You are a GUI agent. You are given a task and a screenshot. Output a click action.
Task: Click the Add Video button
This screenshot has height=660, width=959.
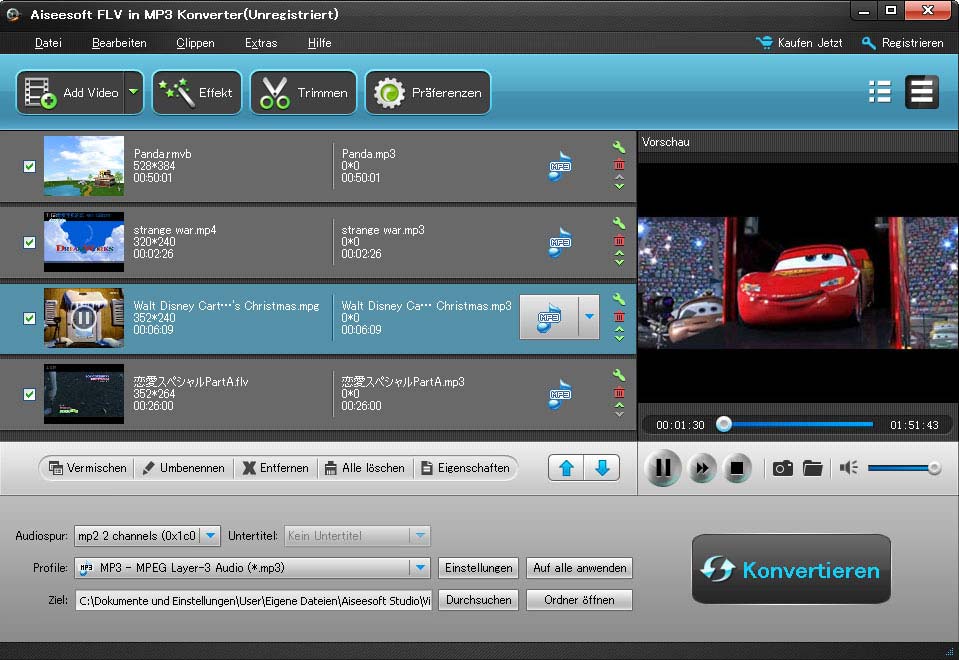pyautogui.click(x=71, y=92)
